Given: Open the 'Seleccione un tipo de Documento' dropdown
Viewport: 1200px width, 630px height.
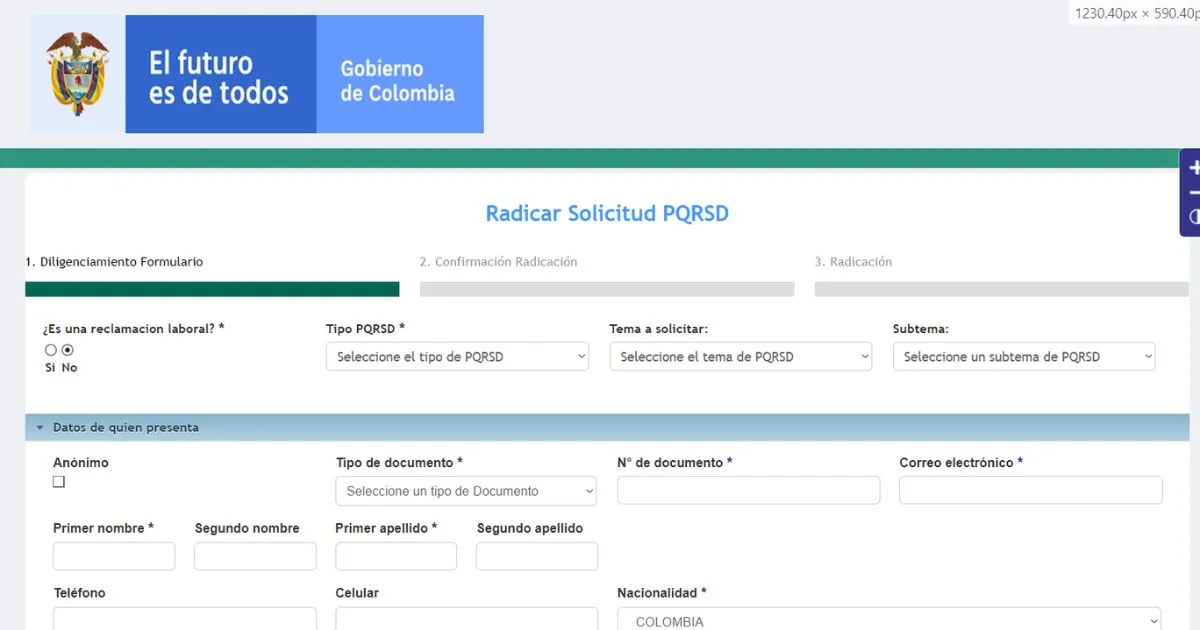Looking at the screenshot, I should 466,491.
